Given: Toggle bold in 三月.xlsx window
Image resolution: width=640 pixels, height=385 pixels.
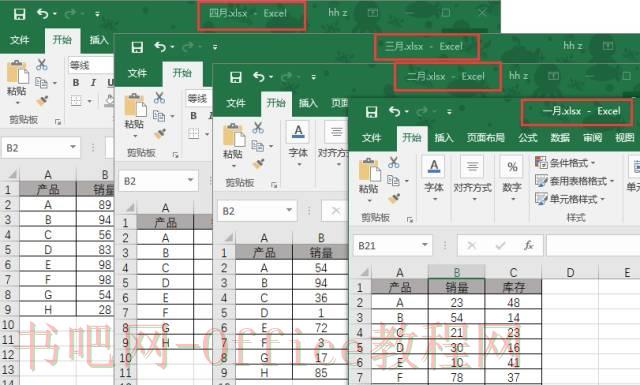Looking at the screenshot, I should tap(193, 116).
